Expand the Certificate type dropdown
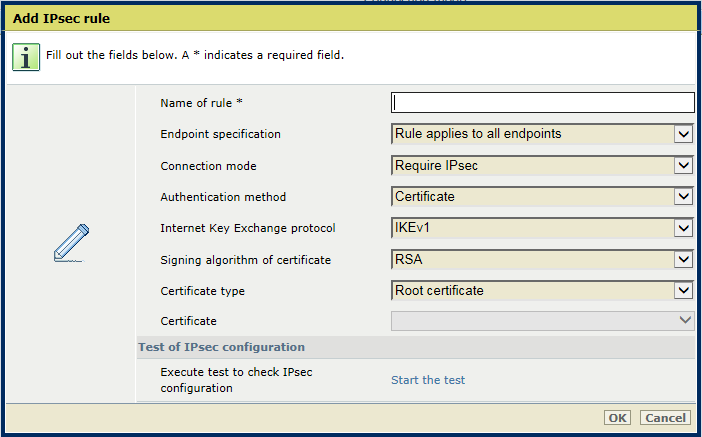Image resolution: width=702 pixels, height=437 pixels. 543,291
